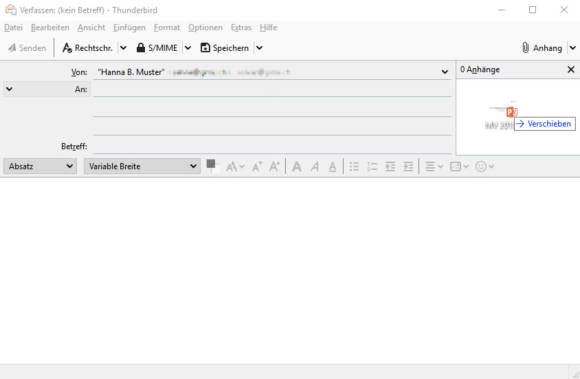Click into the Betreff subject field
The image size is (580, 379).
pos(272,146)
